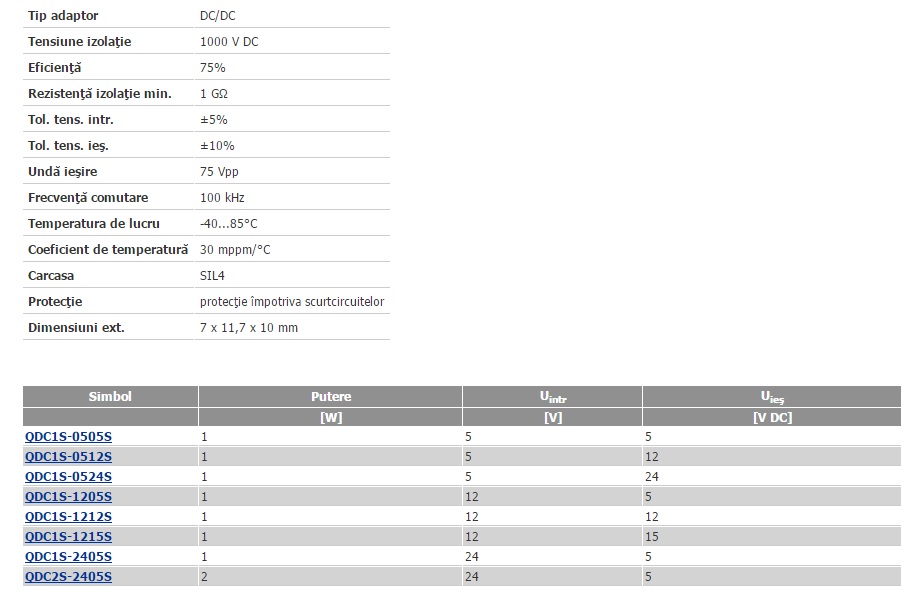Open the QDC1S-1212S product link
Image resolution: width=906 pixels, height=596 pixels.
[x=68, y=516]
